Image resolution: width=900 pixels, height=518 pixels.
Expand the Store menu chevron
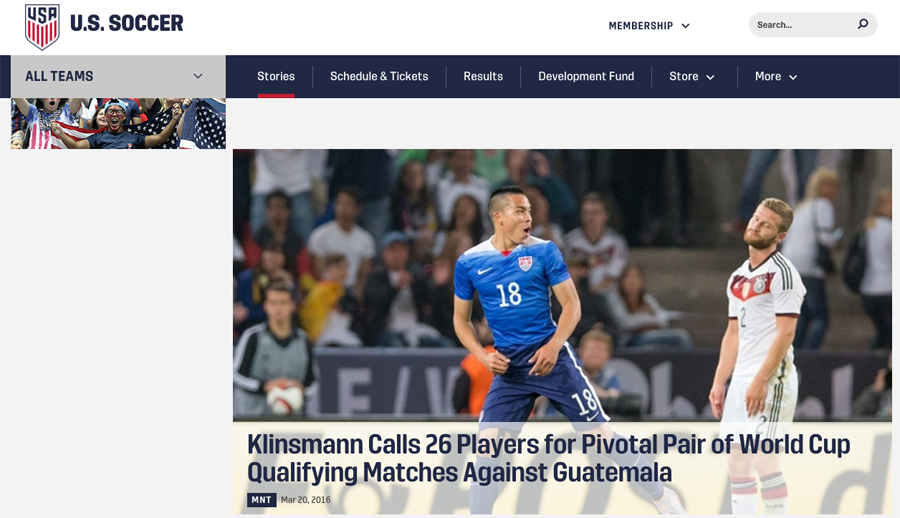pyautogui.click(x=710, y=77)
